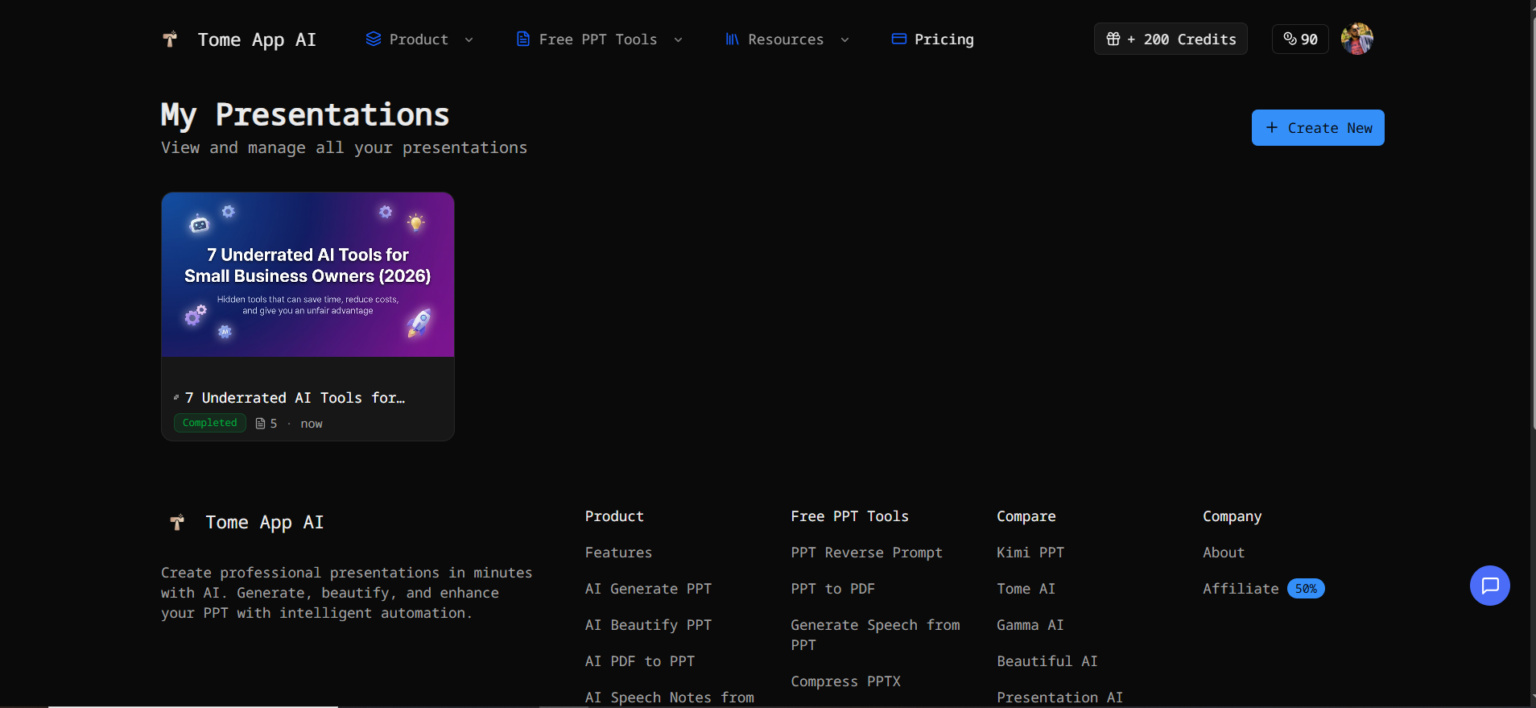Click the Compress PPTX footer link

pos(845,681)
